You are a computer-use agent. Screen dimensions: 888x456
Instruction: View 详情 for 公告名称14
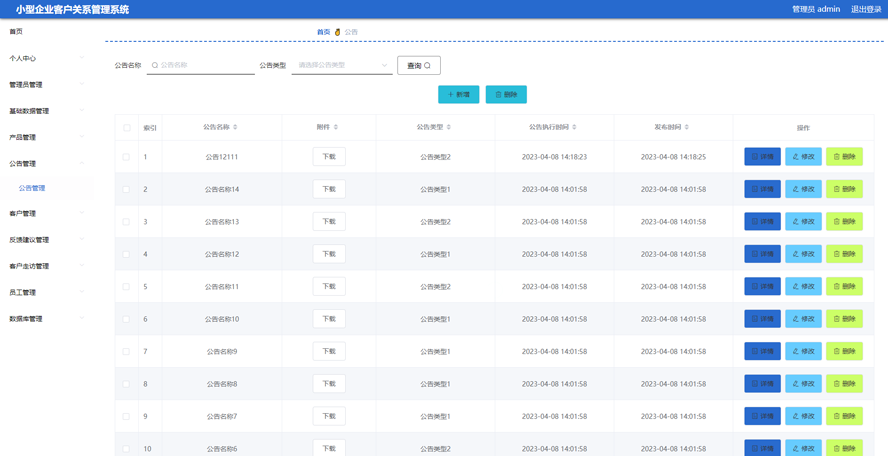(762, 189)
